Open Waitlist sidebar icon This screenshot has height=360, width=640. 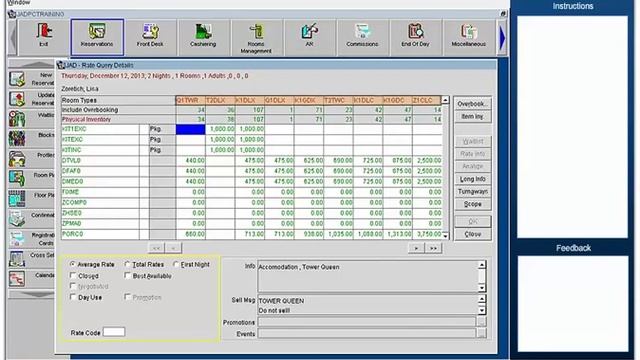pyautogui.click(x=17, y=119)
